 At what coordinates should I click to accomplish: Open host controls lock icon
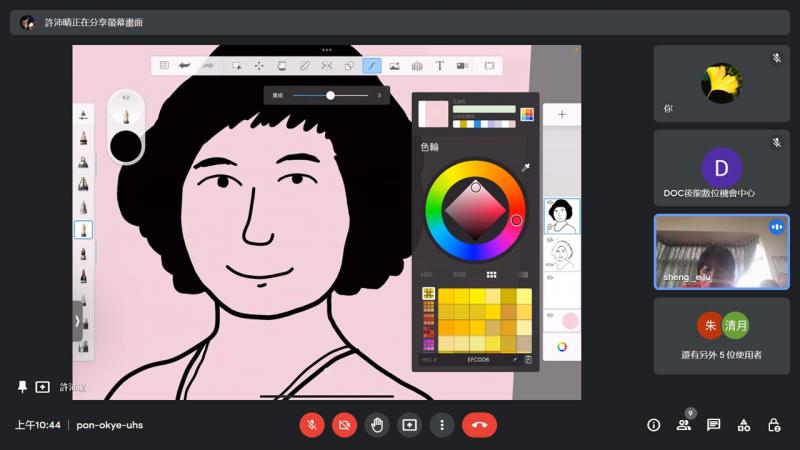coord(774,425)
